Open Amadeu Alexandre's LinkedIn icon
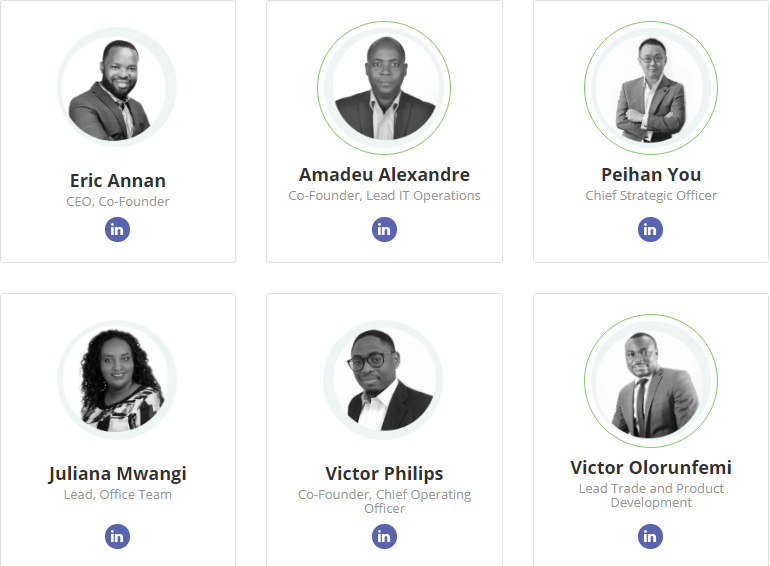The image size is (770, 566). pos(384,229)
